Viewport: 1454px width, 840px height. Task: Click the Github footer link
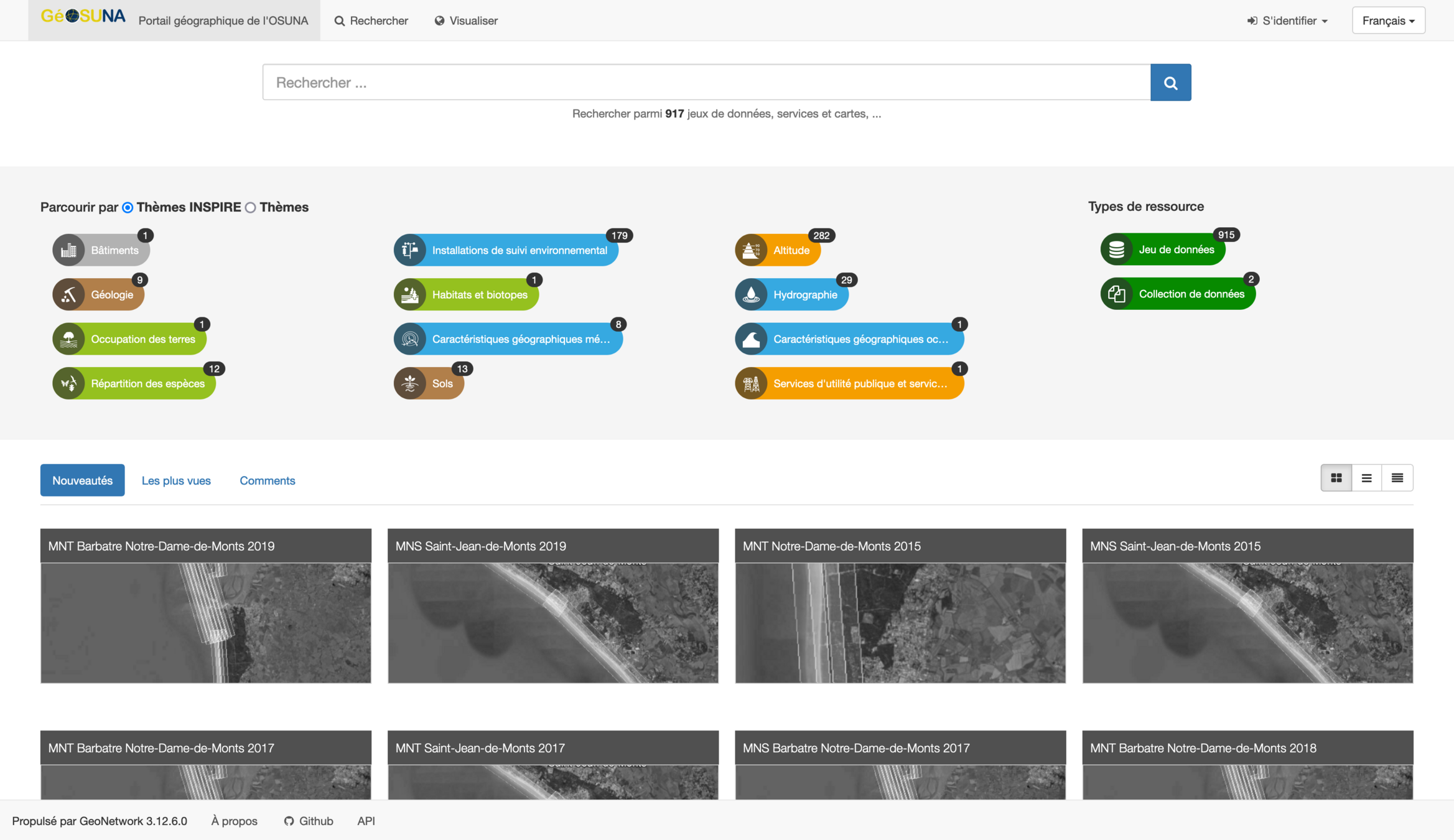coord(309,821)
